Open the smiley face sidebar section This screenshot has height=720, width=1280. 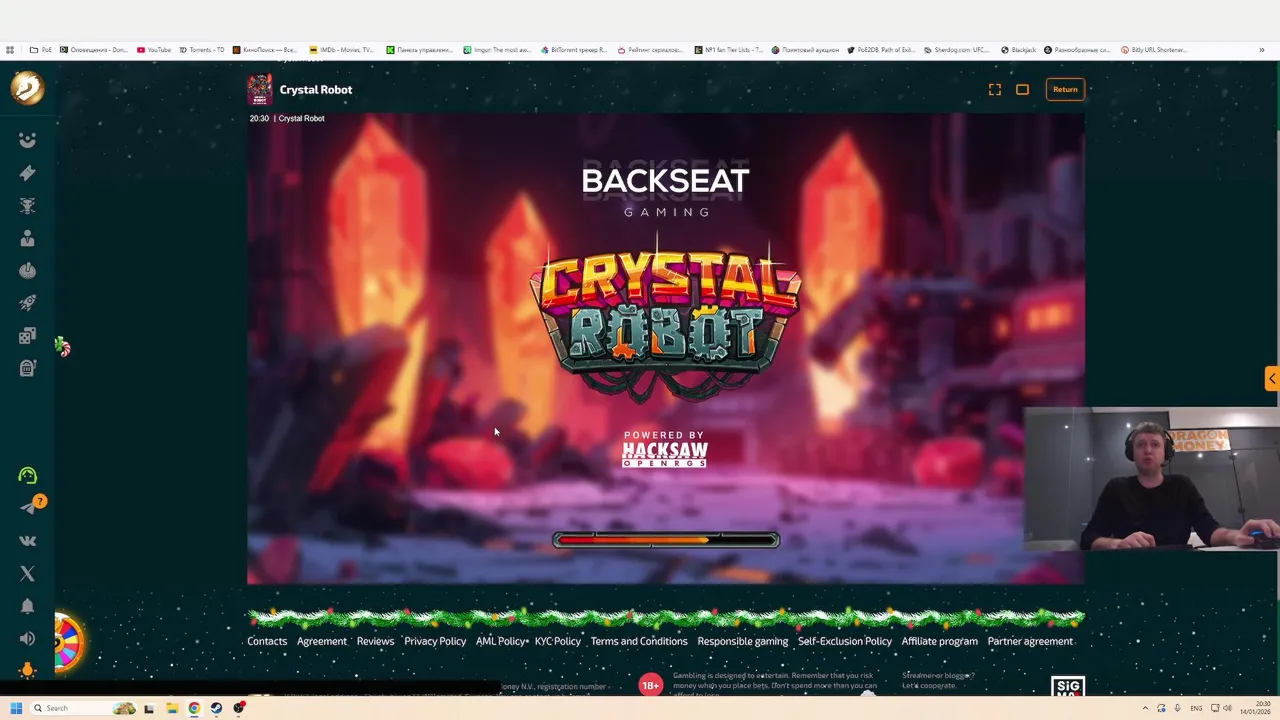[x=27, y=140]
